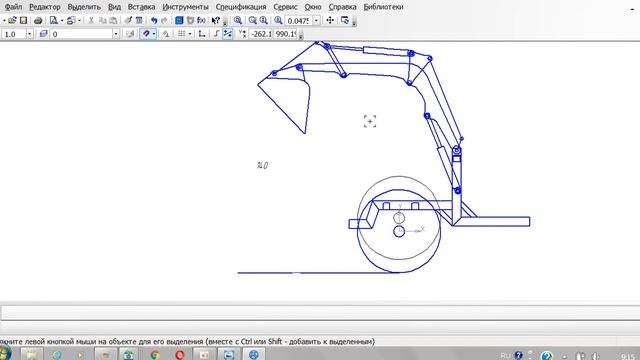640x360 pixels.
Task: Click the copy properties brush icon
Action: point(128,20)
